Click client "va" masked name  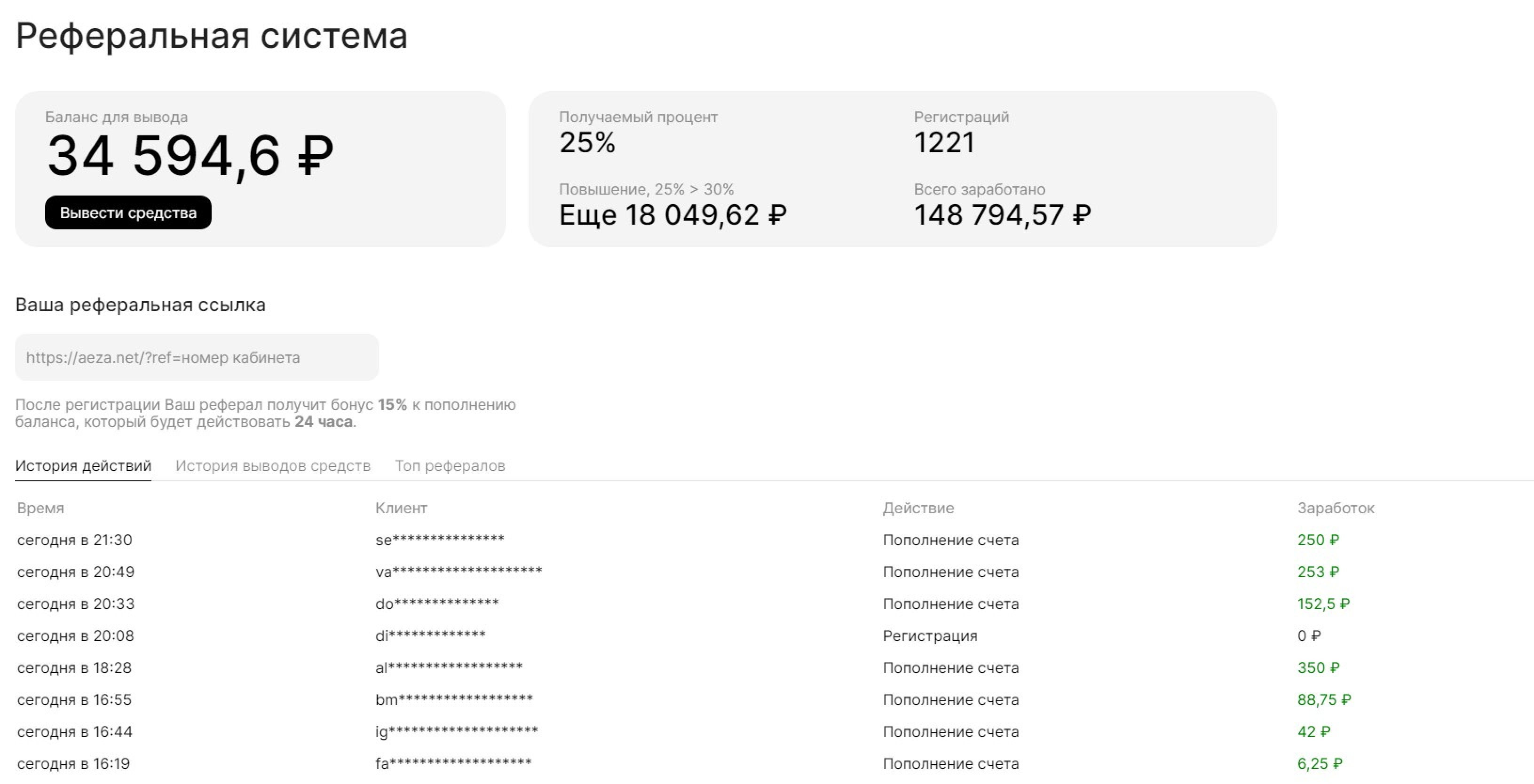click(459, 572)
